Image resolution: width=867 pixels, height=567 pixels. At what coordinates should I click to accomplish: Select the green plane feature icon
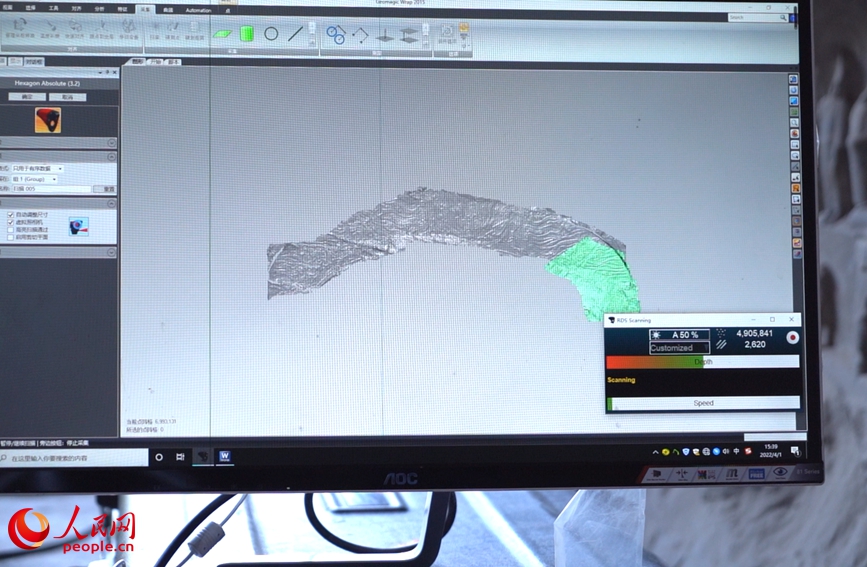(x=222, y=34)
